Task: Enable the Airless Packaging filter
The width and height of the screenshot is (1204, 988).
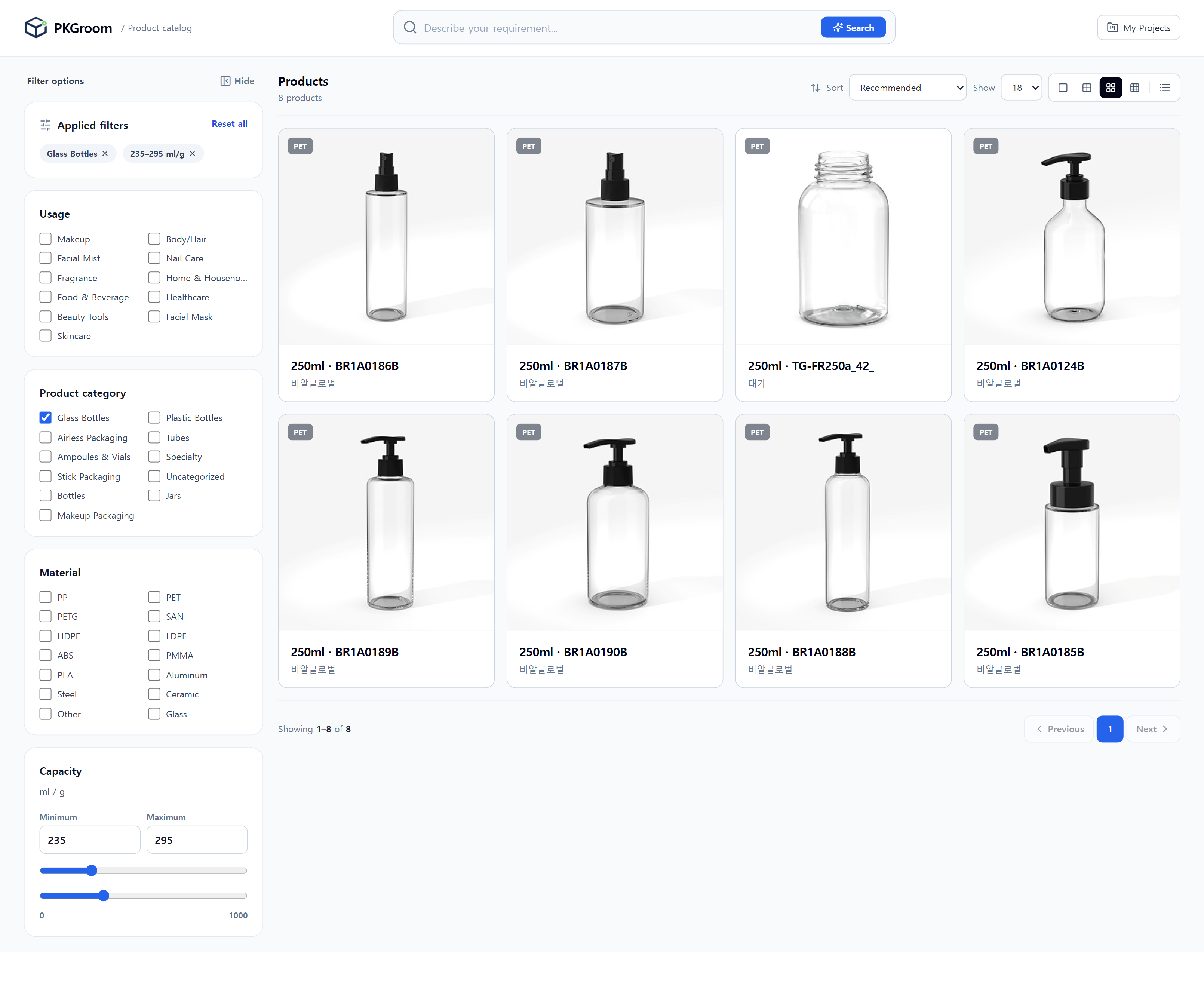Action: click(x=46, y=437)
